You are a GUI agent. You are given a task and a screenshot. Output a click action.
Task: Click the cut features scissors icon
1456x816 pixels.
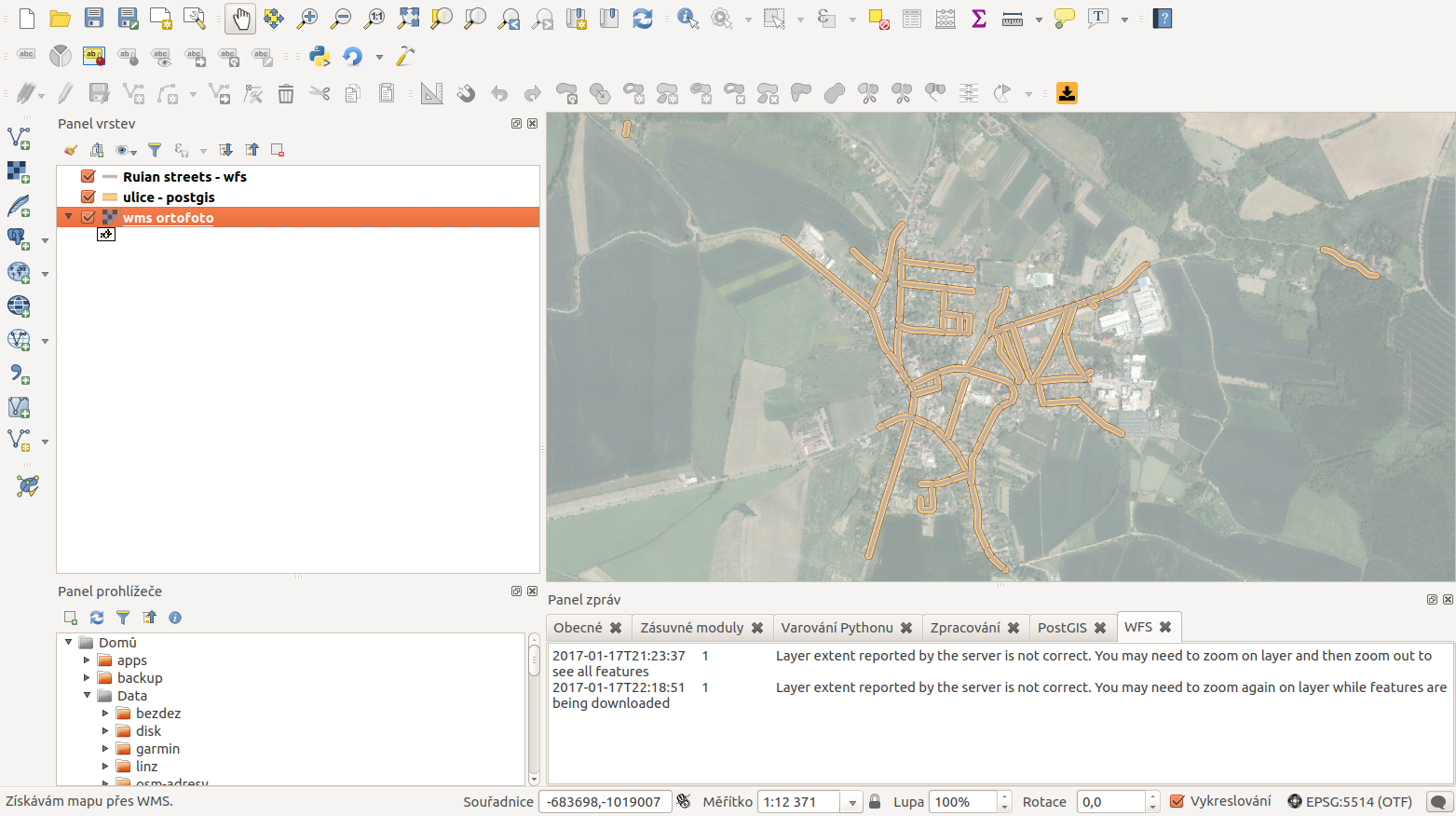pos(320,93)
